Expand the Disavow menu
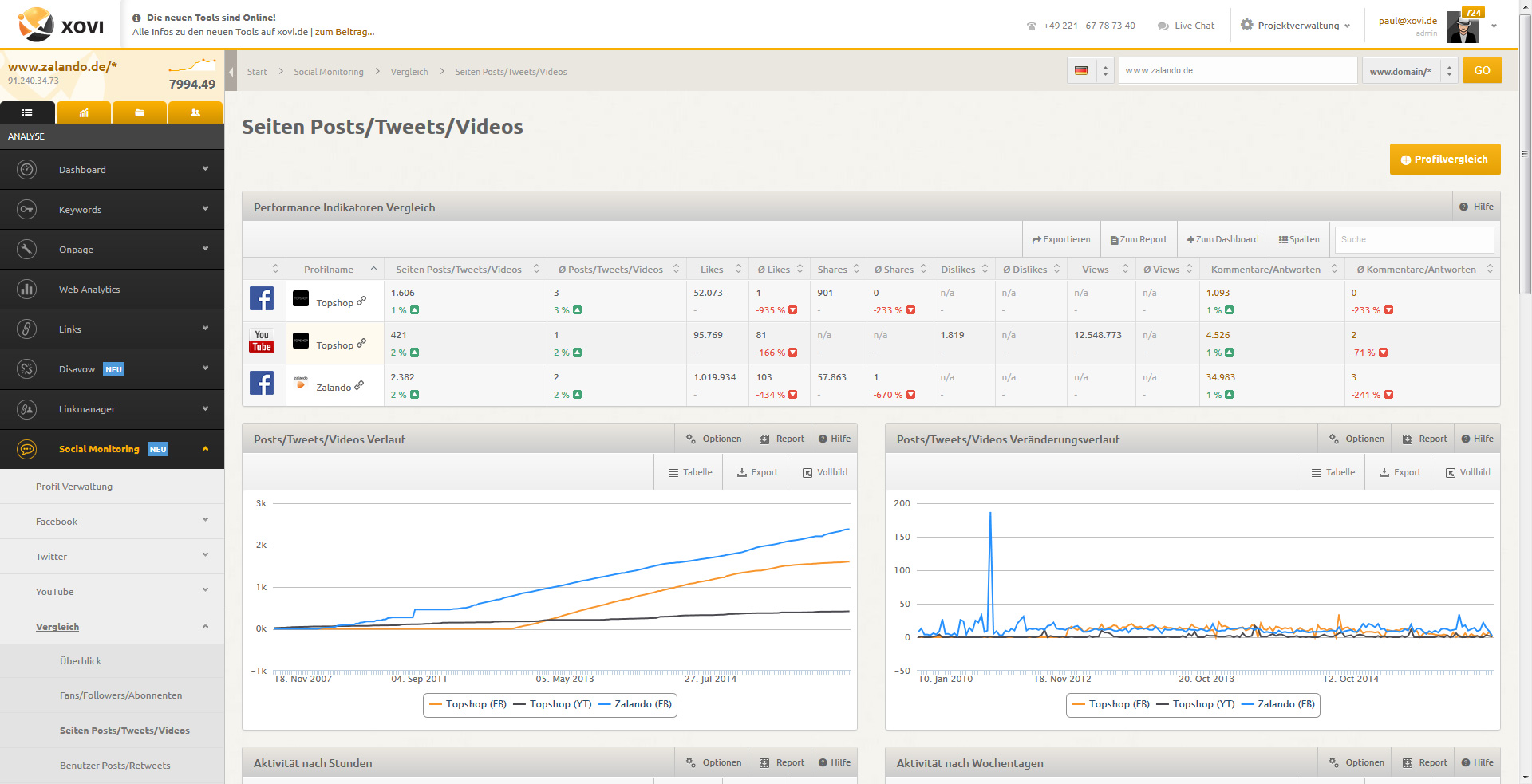Viewport: 1532px width, 784px height. [x=112, y=369]
